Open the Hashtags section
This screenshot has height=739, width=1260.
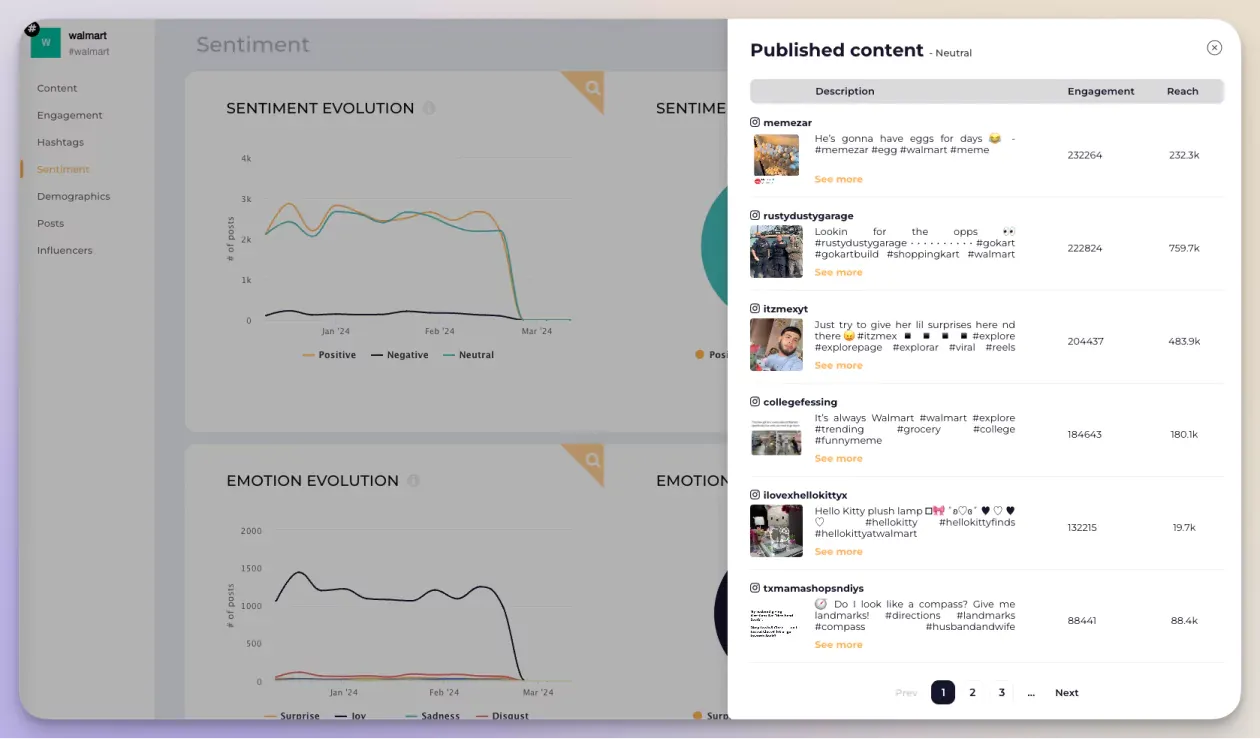(x=60, y=142)
